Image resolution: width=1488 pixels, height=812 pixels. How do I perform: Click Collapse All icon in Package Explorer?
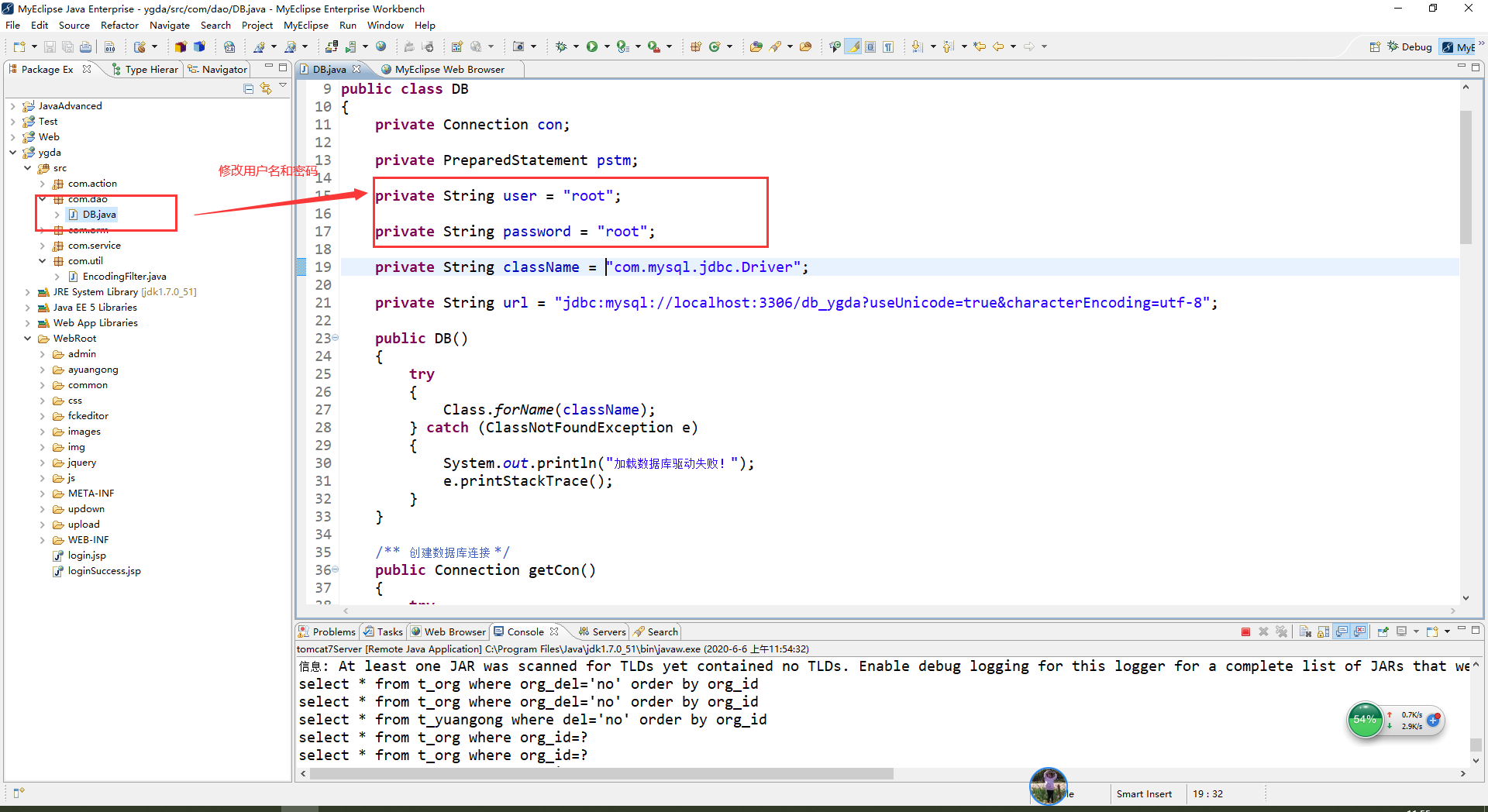coord(249,88)
